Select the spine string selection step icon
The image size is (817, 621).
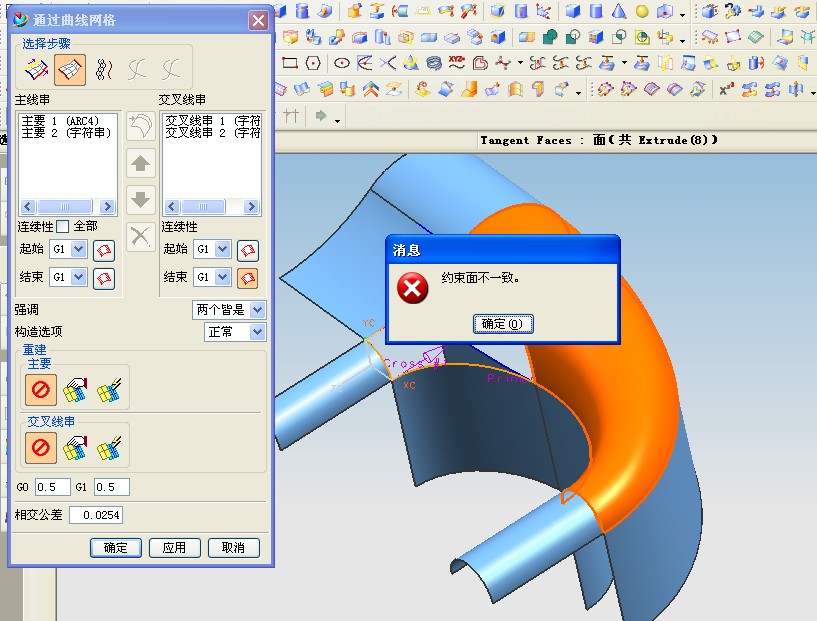(x=104, y=69)
